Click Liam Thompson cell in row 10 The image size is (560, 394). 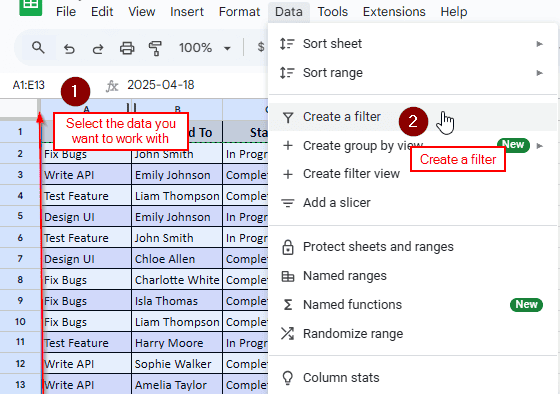point(177,322)
